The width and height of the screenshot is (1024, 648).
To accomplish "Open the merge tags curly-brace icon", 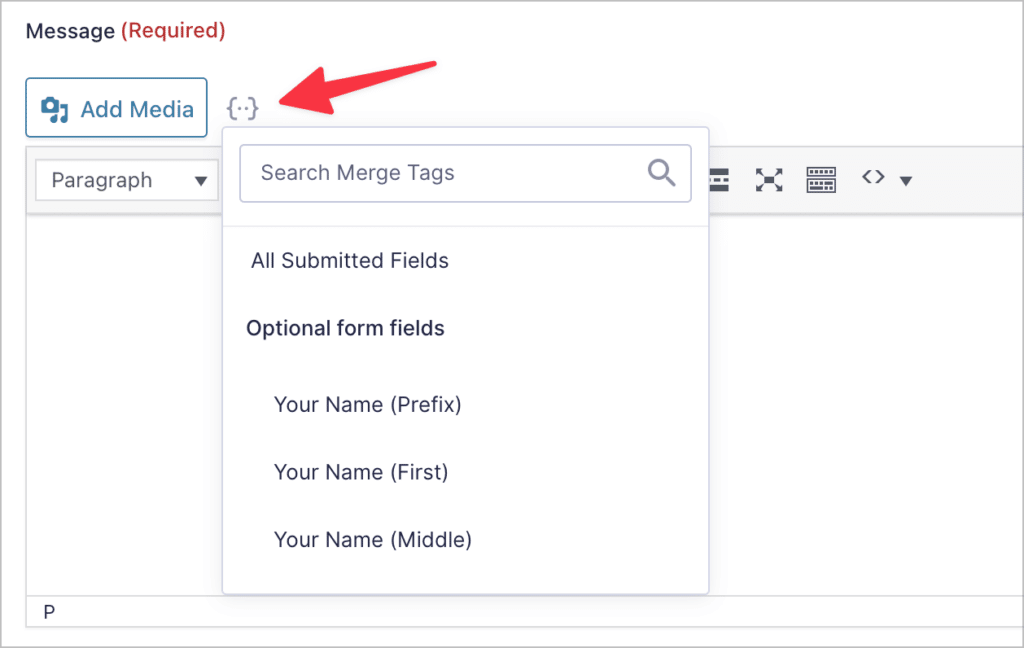I will pyautogui.click(x=242, y=108).
